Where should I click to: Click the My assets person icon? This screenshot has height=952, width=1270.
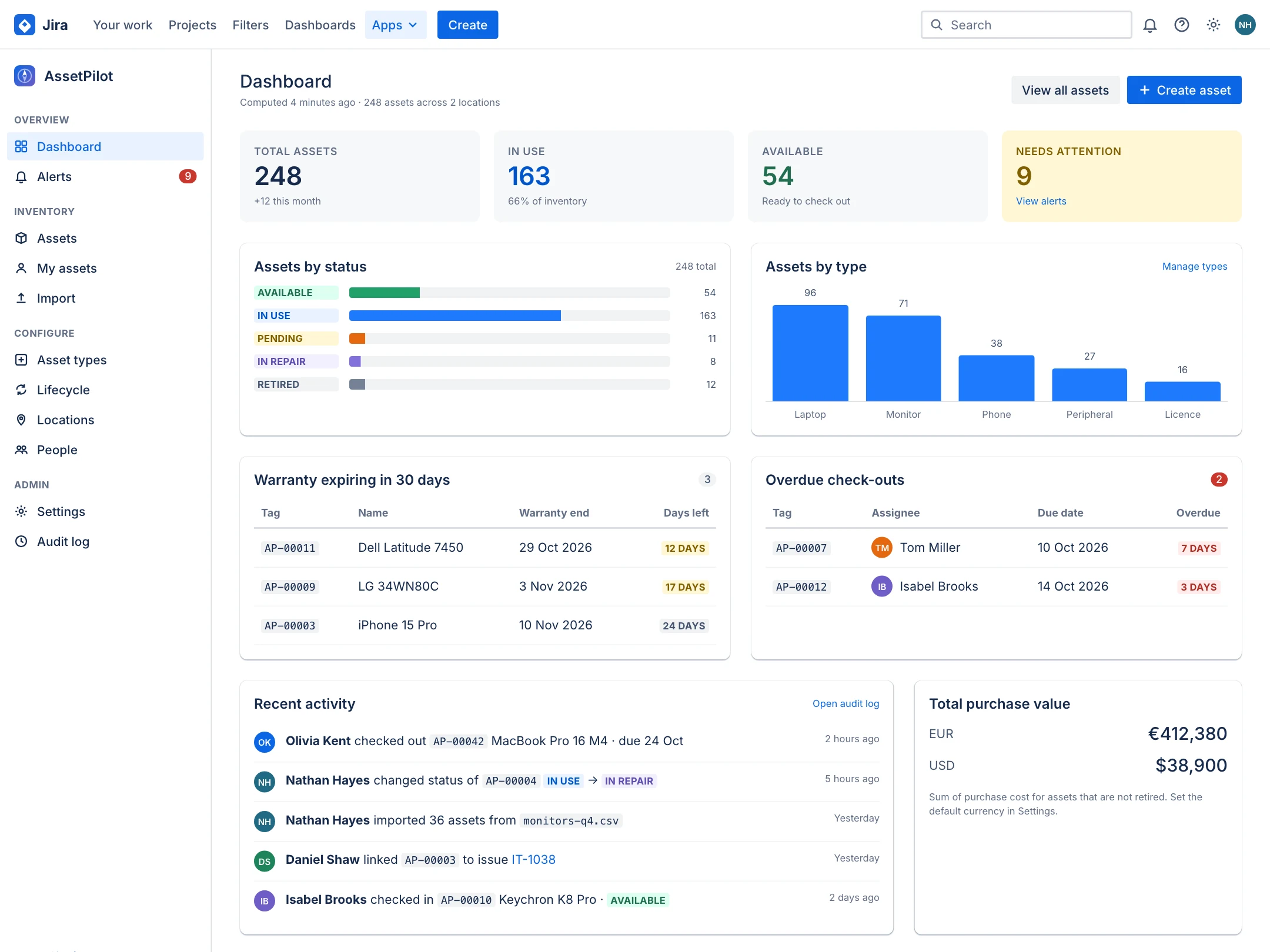21,268
